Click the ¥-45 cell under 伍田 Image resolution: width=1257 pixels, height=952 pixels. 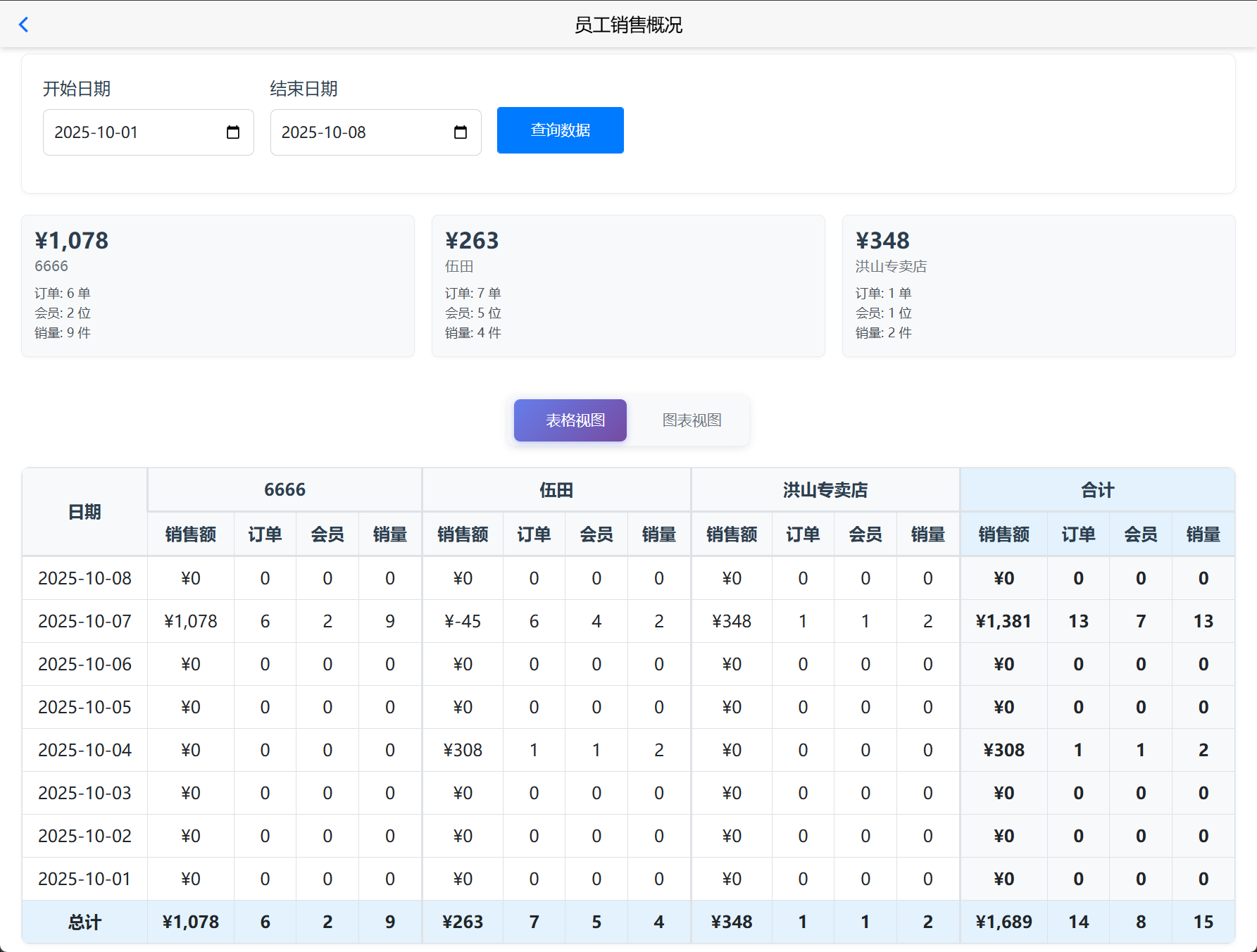462,621
